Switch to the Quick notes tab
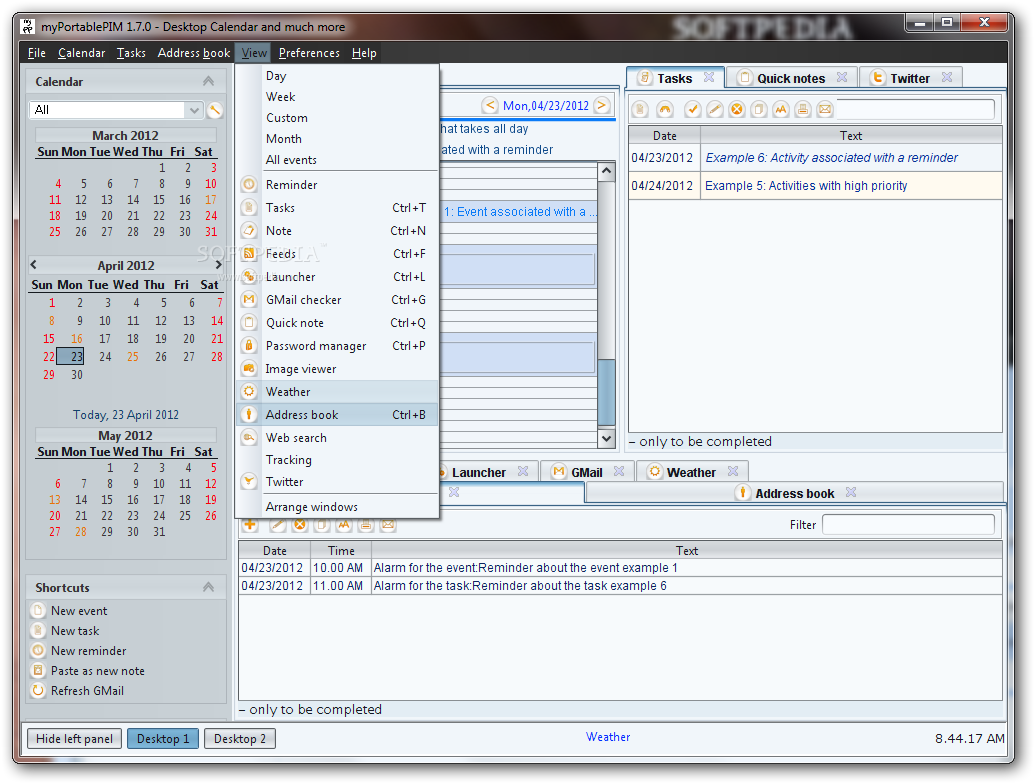 (x=791, y=78)
